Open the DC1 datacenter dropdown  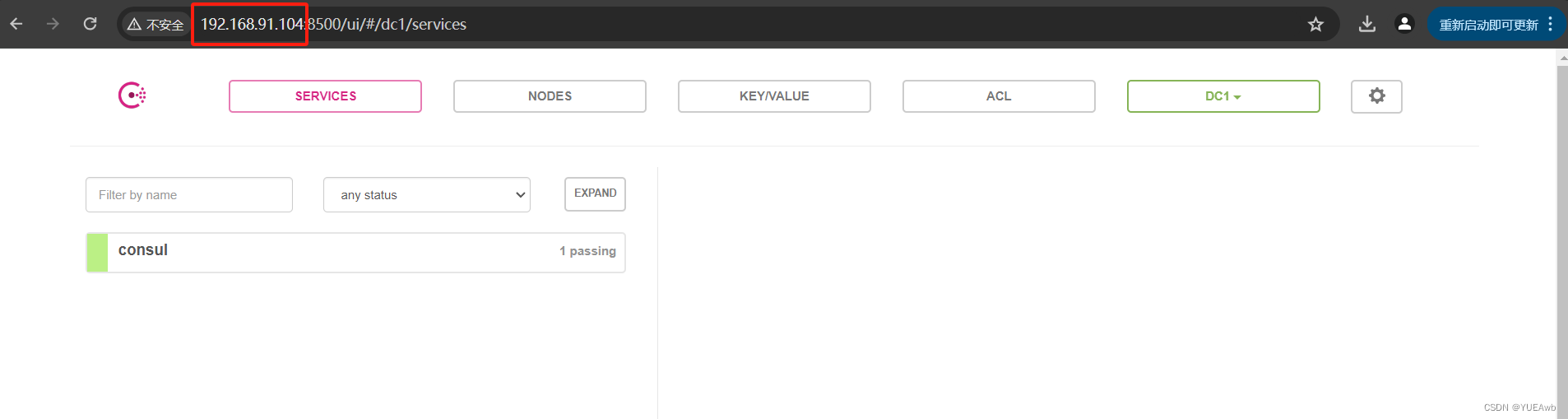point(1223,96)
